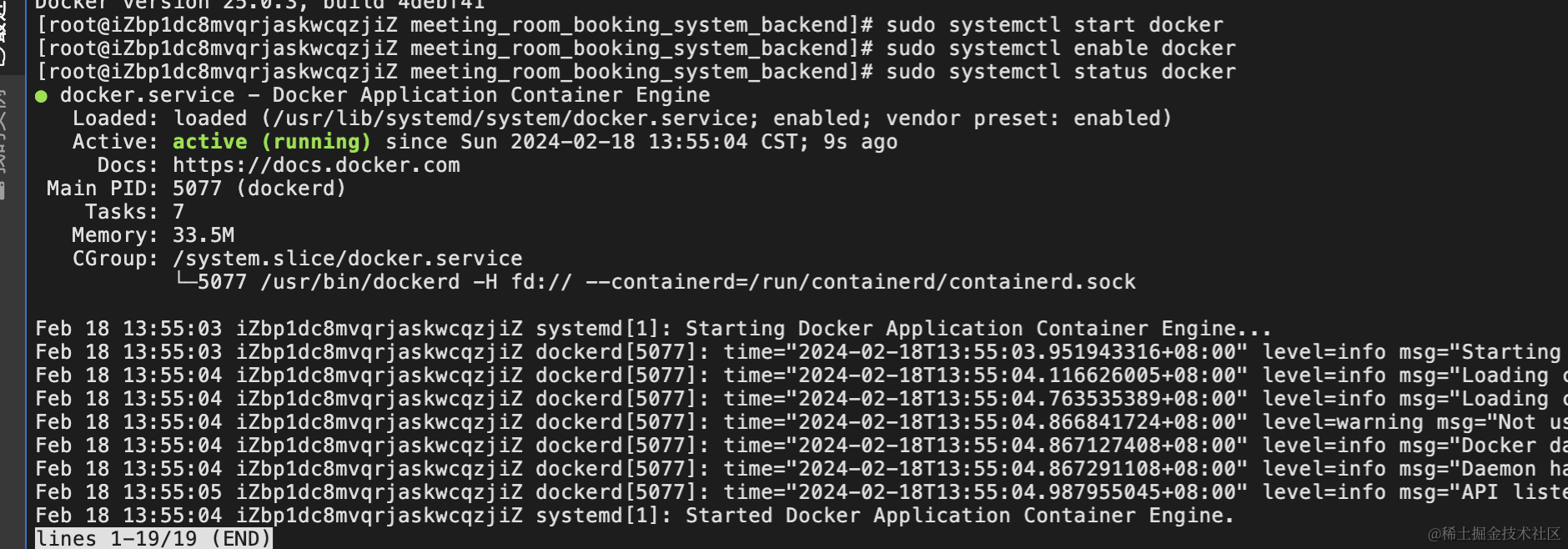Click the "Starting Docker Application Container Engine..." log line
This screenshot has height=549, width=1568.
pos(977,329)
